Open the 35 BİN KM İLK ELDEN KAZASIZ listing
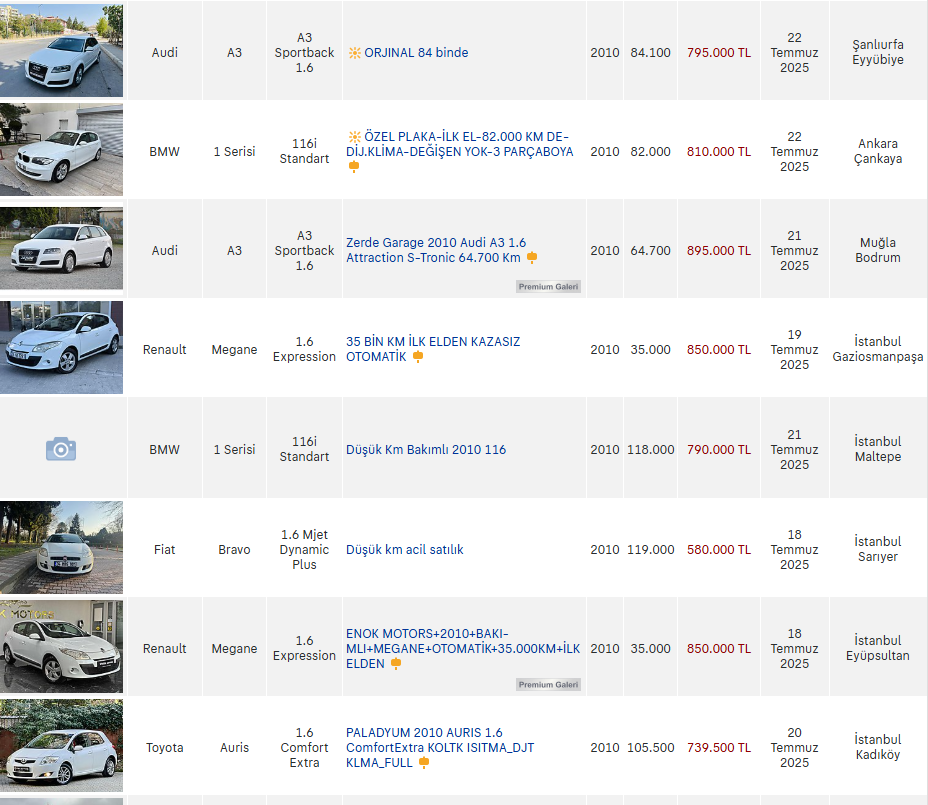Viewport: 928px width, 805px height. pos(433,349)
